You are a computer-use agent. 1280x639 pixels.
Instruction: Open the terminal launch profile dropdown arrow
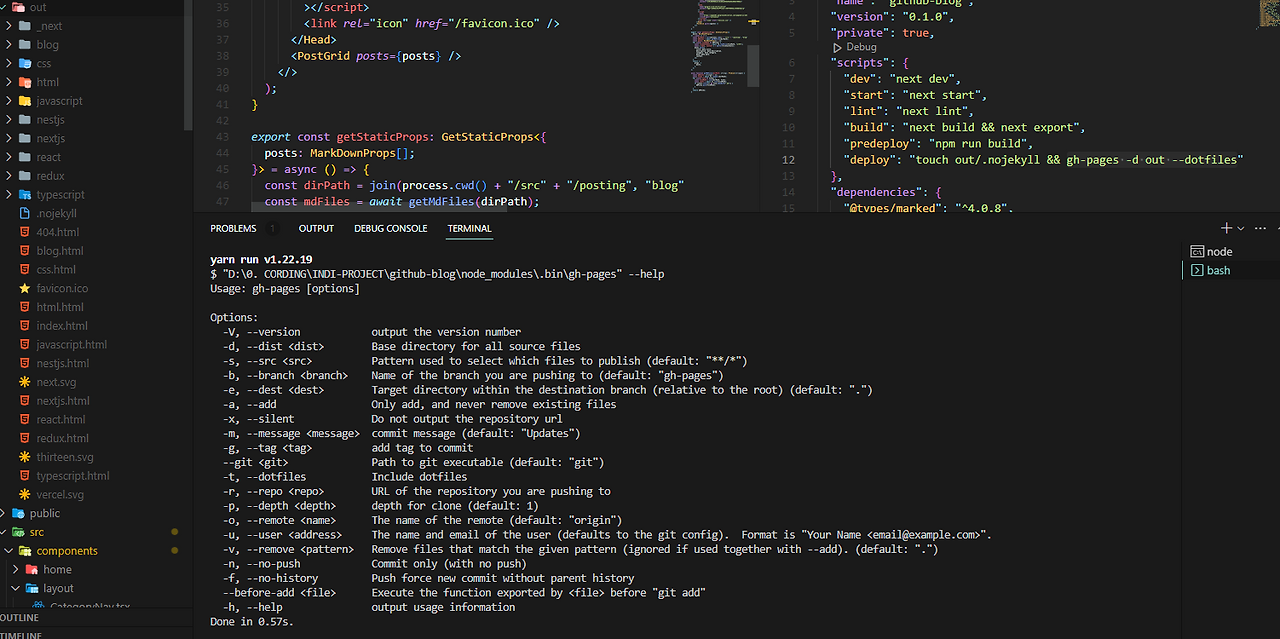(x=1241, y=229)
